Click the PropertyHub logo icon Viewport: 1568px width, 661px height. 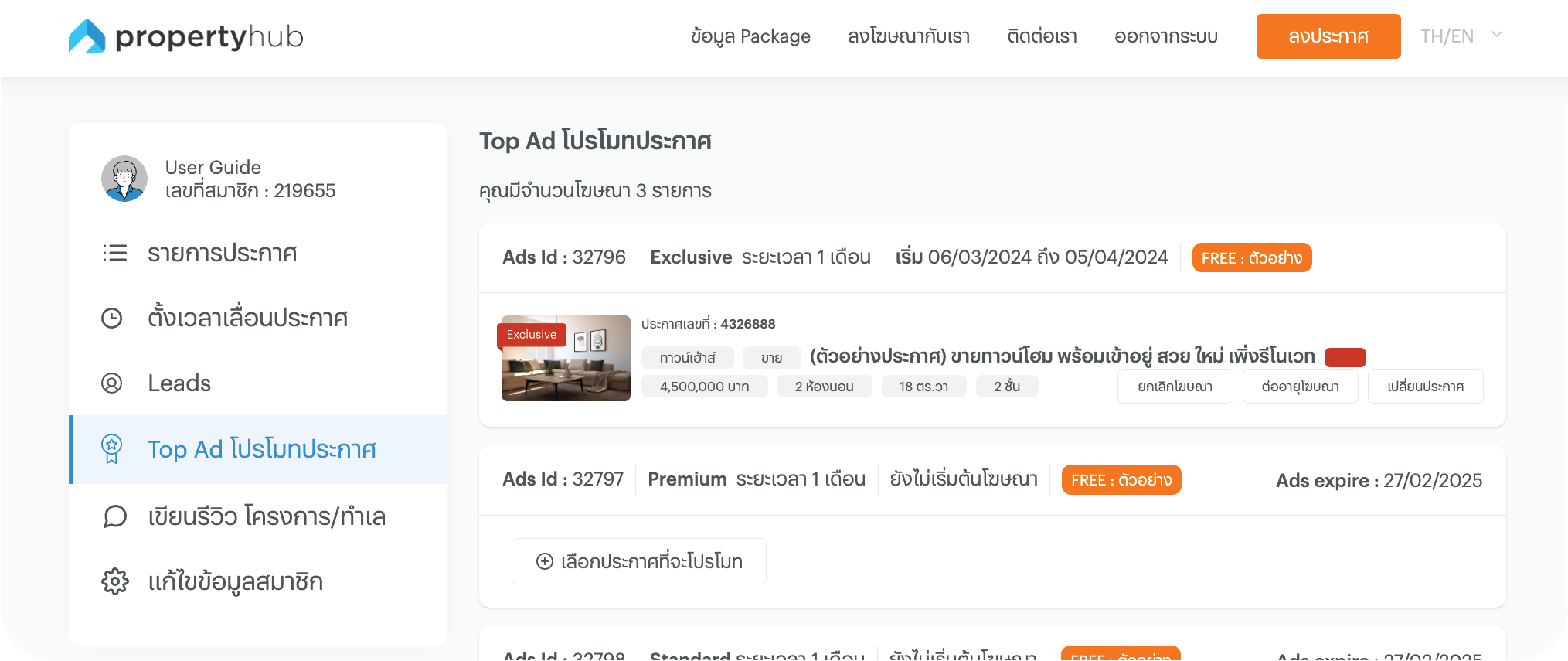(87, 35)
